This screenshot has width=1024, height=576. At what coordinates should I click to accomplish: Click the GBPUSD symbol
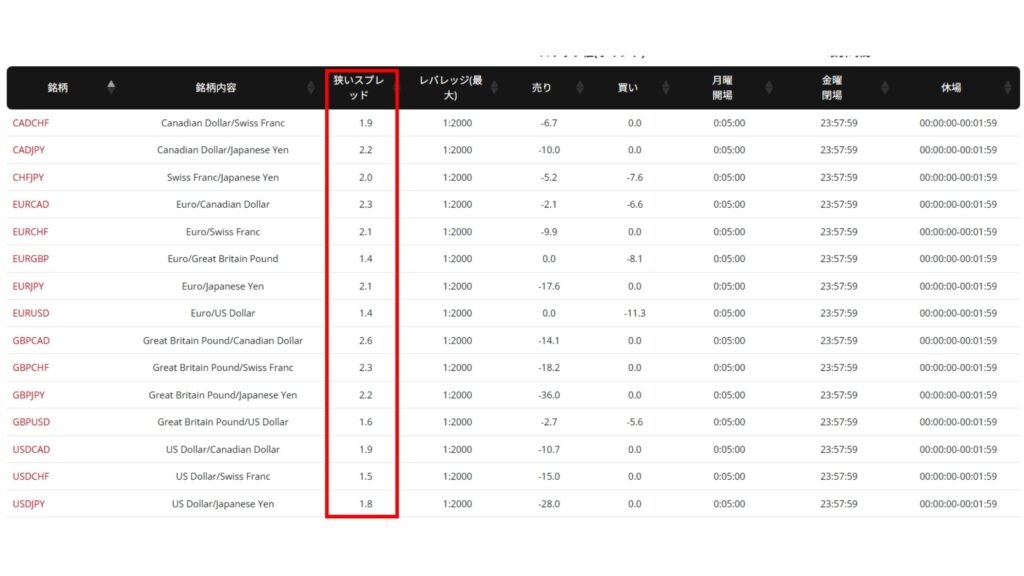pos(31,422)
